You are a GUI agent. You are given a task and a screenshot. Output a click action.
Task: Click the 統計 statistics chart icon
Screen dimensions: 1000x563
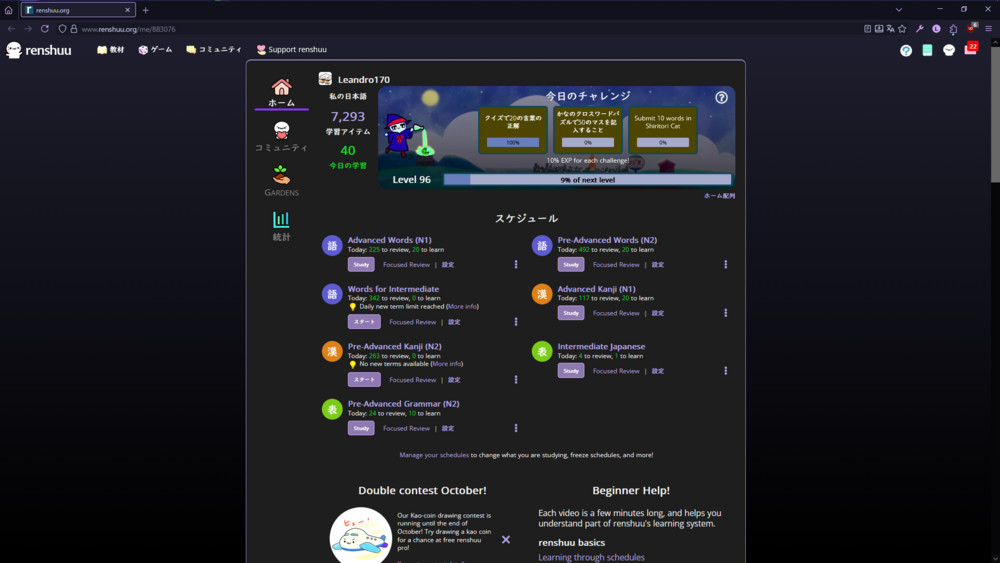coord(281,220)
